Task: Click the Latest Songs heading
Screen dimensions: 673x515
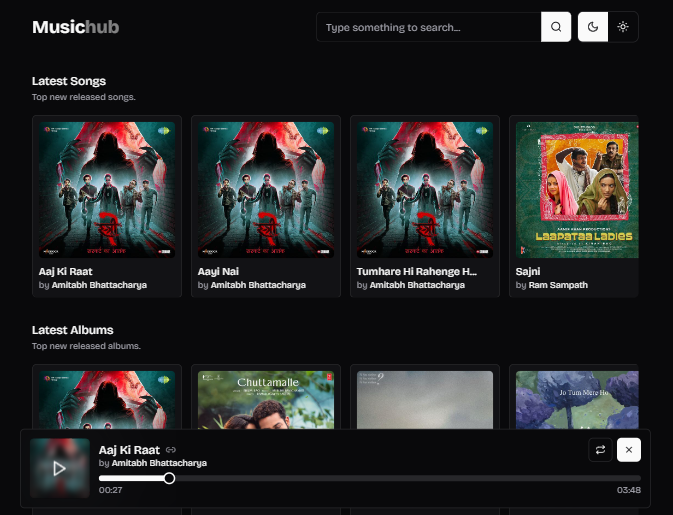Action: 69,81
